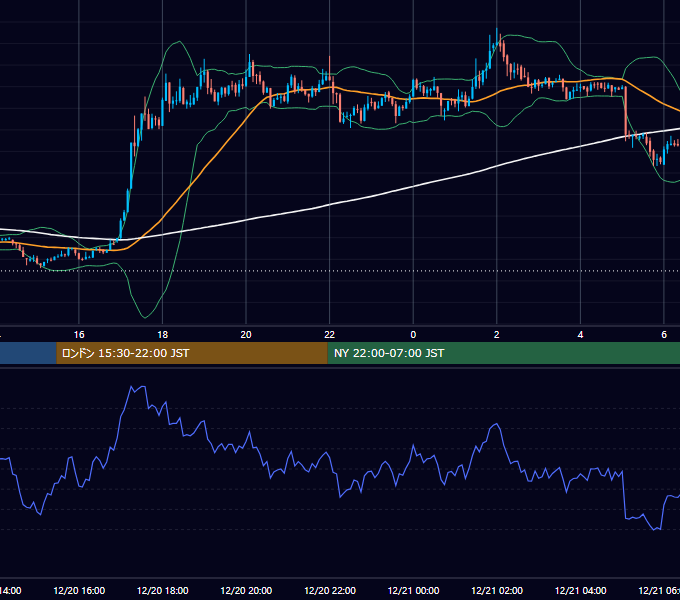The width and height of the screenshot is (680, 600).
Task: Click the time axis label 22
Action: click(330, 334)
